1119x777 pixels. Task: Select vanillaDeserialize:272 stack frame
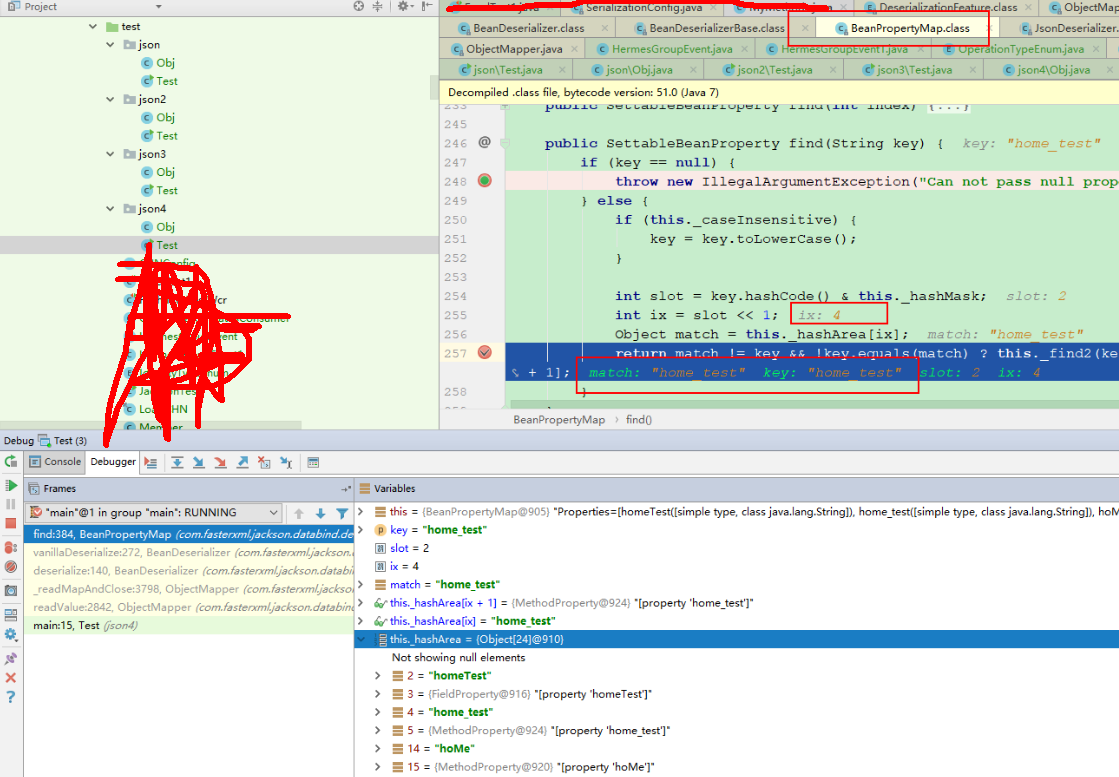(189, 552)
